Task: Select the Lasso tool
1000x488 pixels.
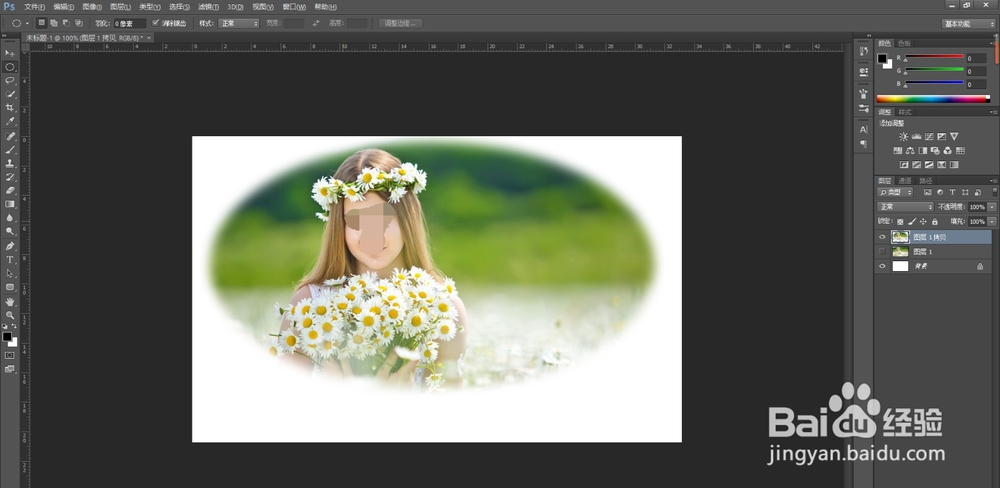Action: pyautogui.click(x=10, y=80)
